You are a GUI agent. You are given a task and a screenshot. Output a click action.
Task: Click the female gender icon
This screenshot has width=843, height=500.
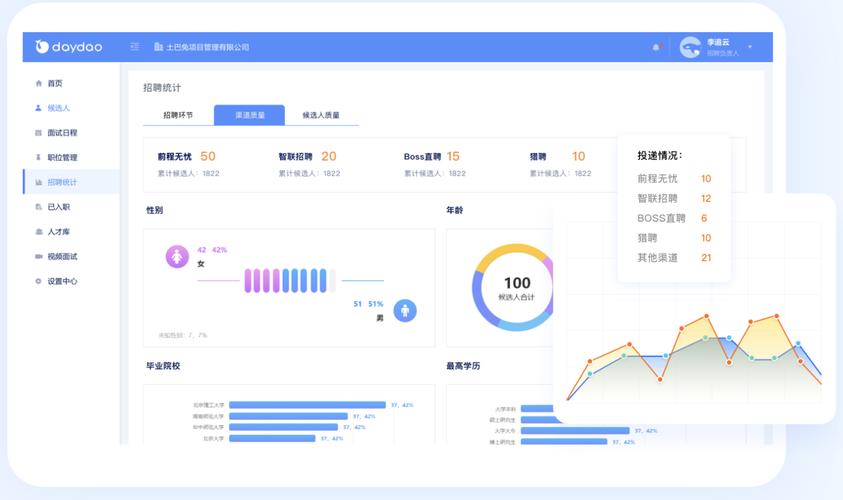[x=177, y=257]
